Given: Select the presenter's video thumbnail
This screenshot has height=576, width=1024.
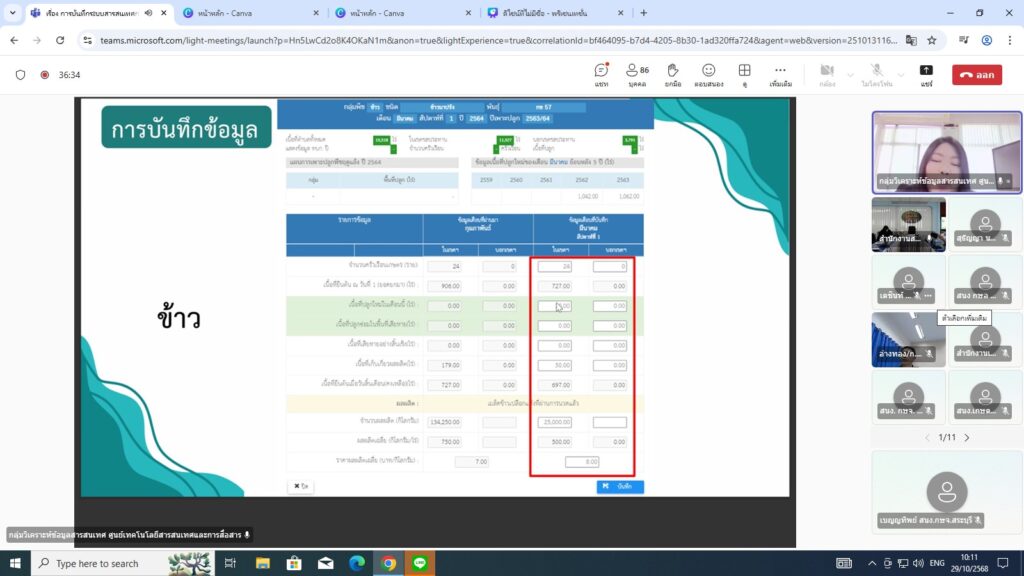Looking at the screenshot, I should pyautogui.click(x=946, y=149).
